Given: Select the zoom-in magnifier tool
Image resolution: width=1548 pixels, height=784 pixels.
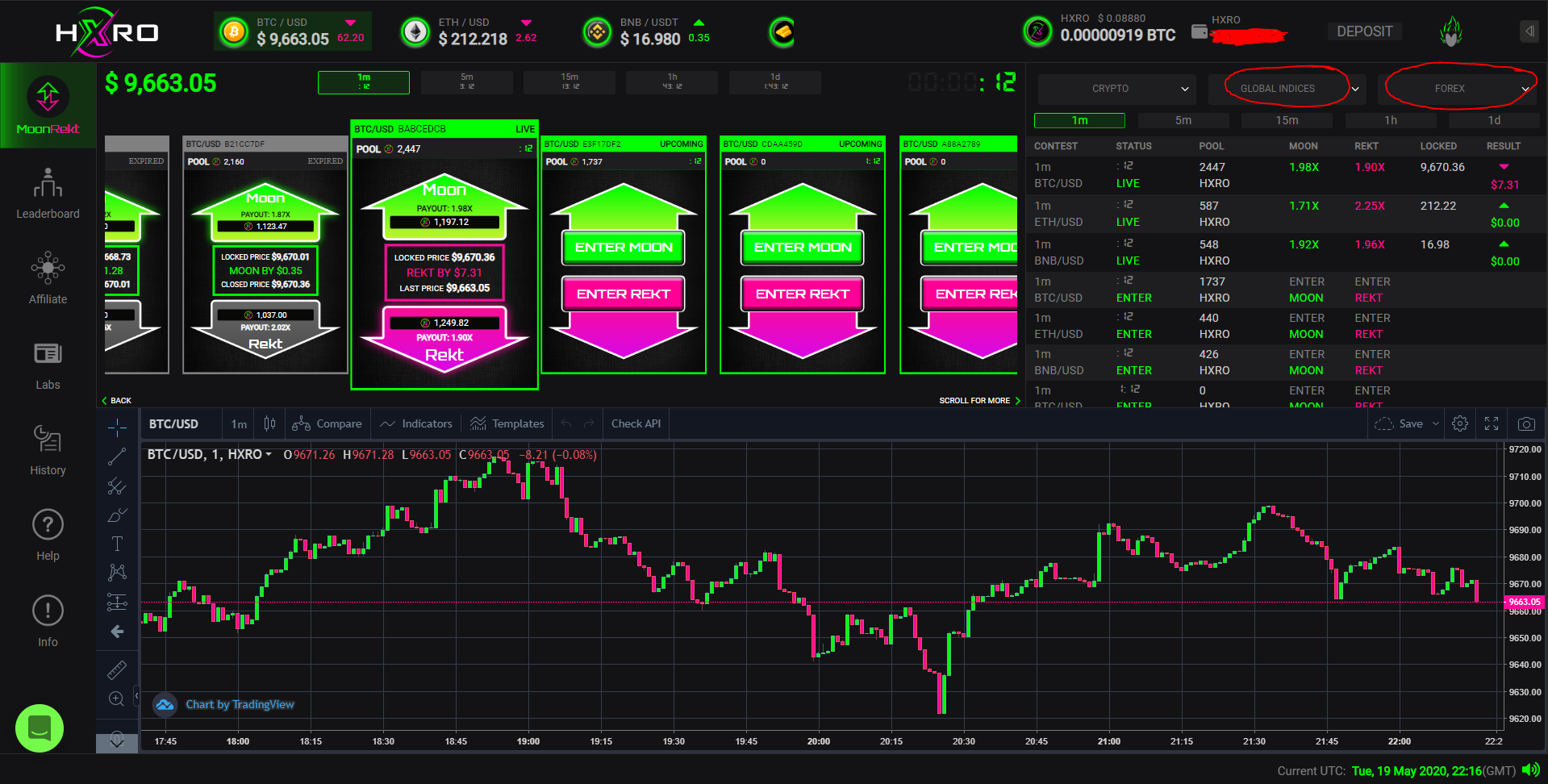Looking at the screenshot, I should click(x=117, y=699).
